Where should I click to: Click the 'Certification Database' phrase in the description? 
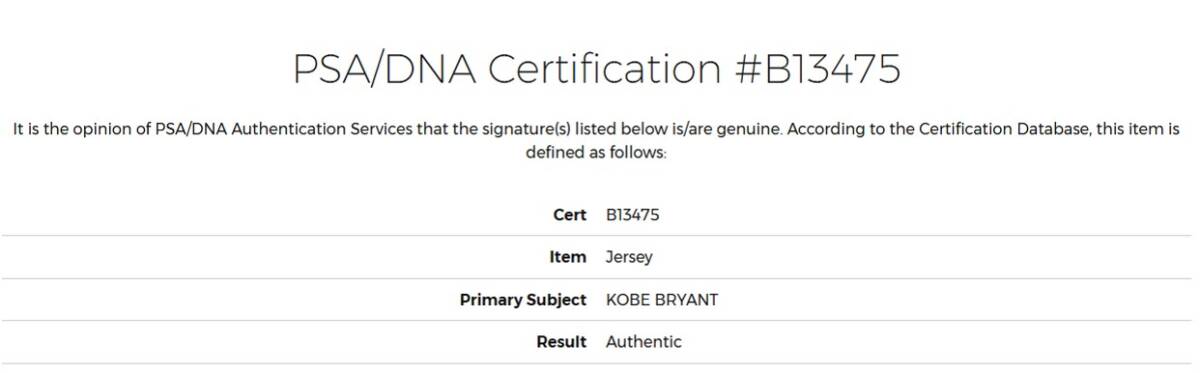999,130
